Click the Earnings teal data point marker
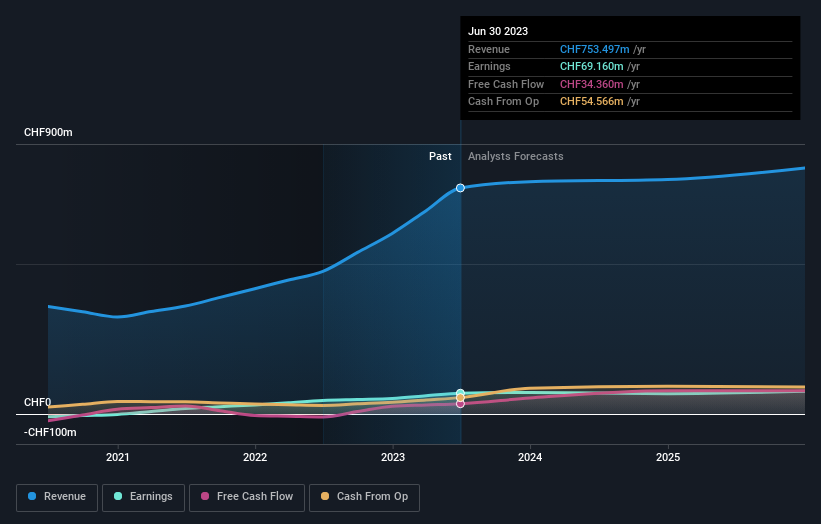The width and height of the screenshot is (821, 524). pos(460,393)
